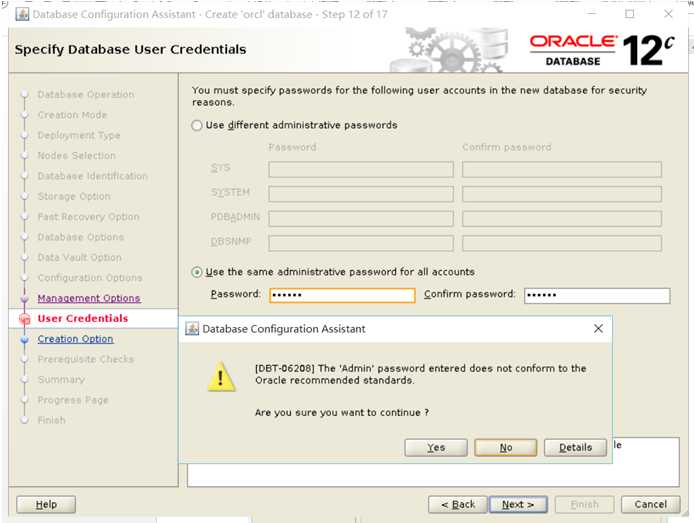Click 'Are you sure you want to continue ?' text
Image resolution: width=694 pixels, height=523 pixels.
click(342, 413)
